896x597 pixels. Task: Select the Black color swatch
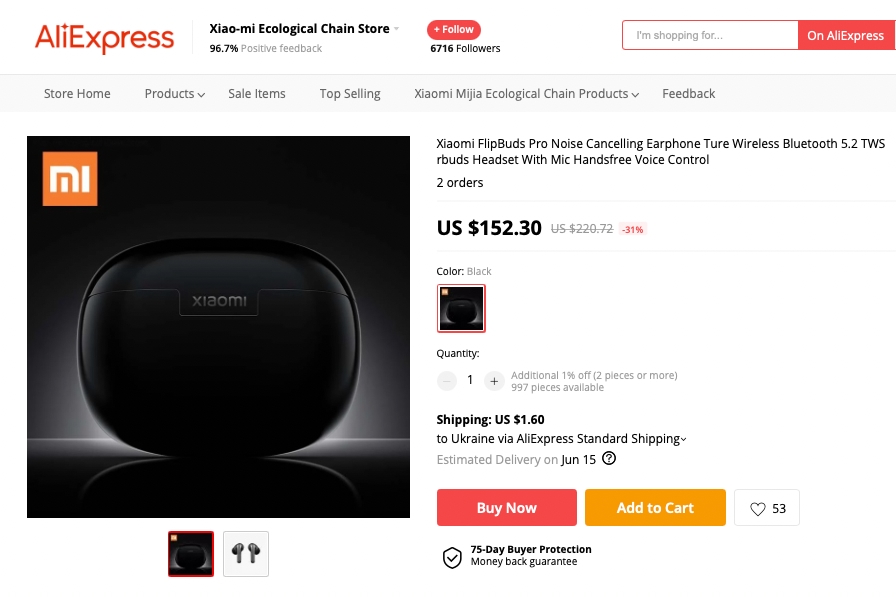(x=461, y=308)
